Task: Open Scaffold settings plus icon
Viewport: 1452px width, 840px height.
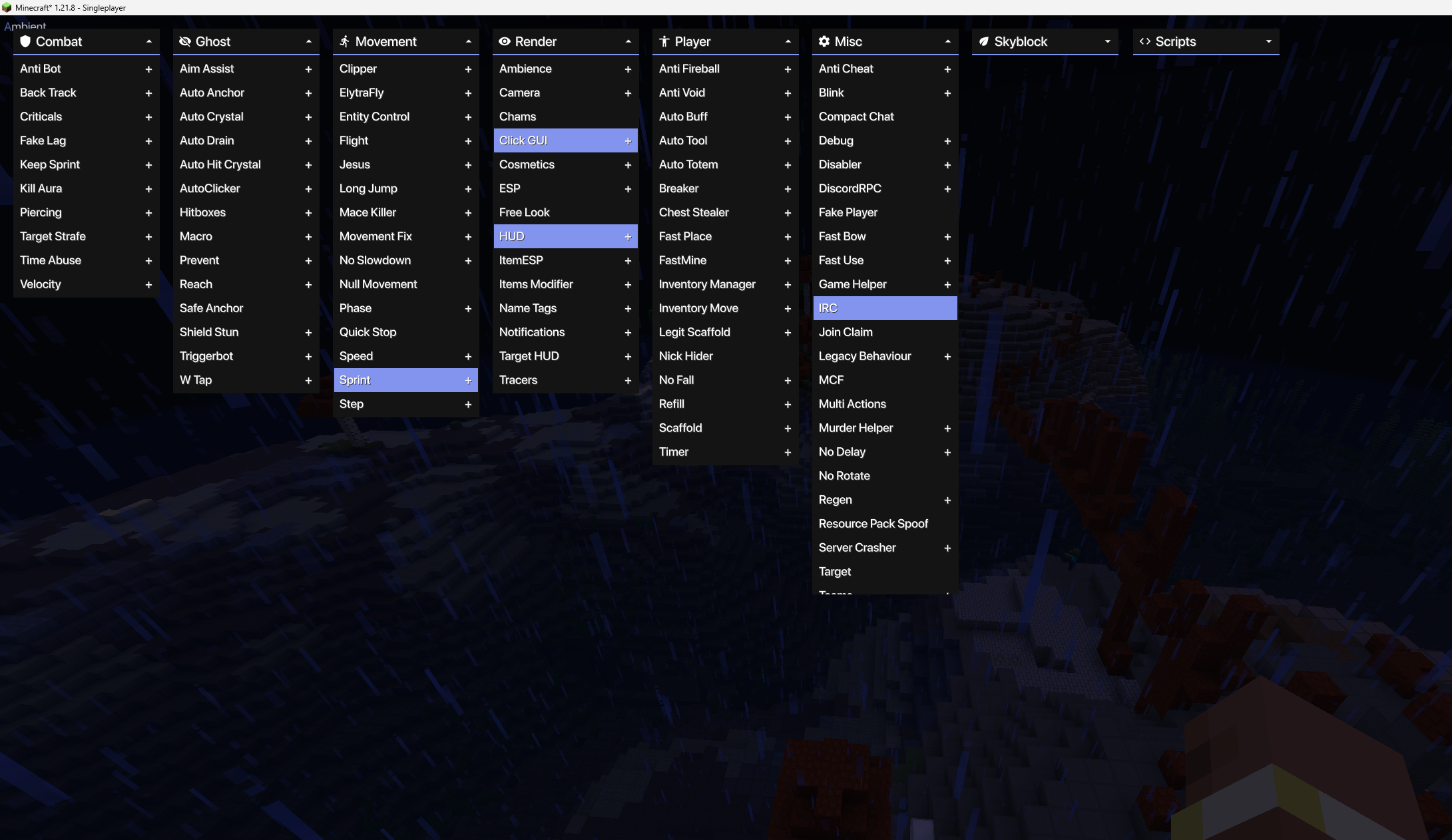Action: [788, 429]
